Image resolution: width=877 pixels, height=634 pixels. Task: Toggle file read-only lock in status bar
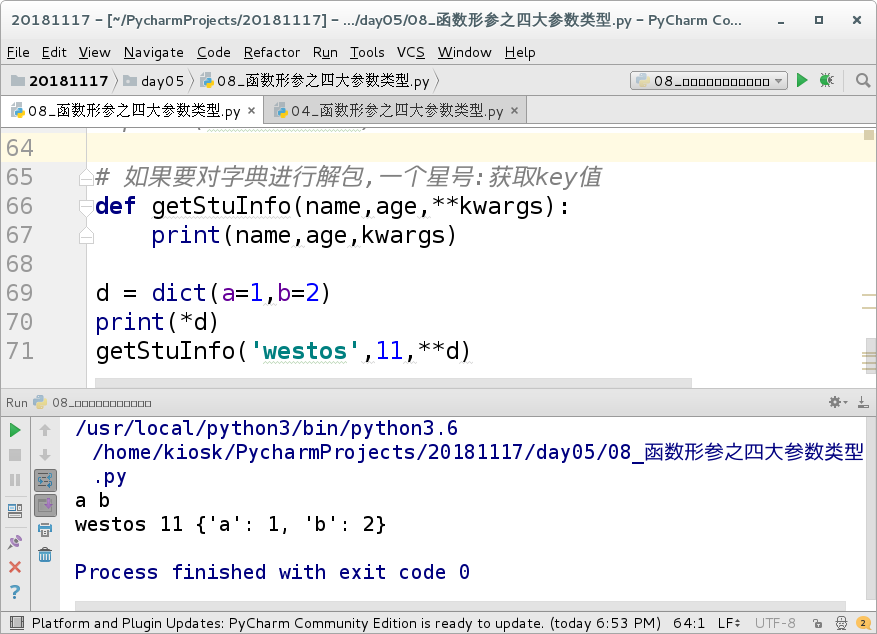(818, 623)
